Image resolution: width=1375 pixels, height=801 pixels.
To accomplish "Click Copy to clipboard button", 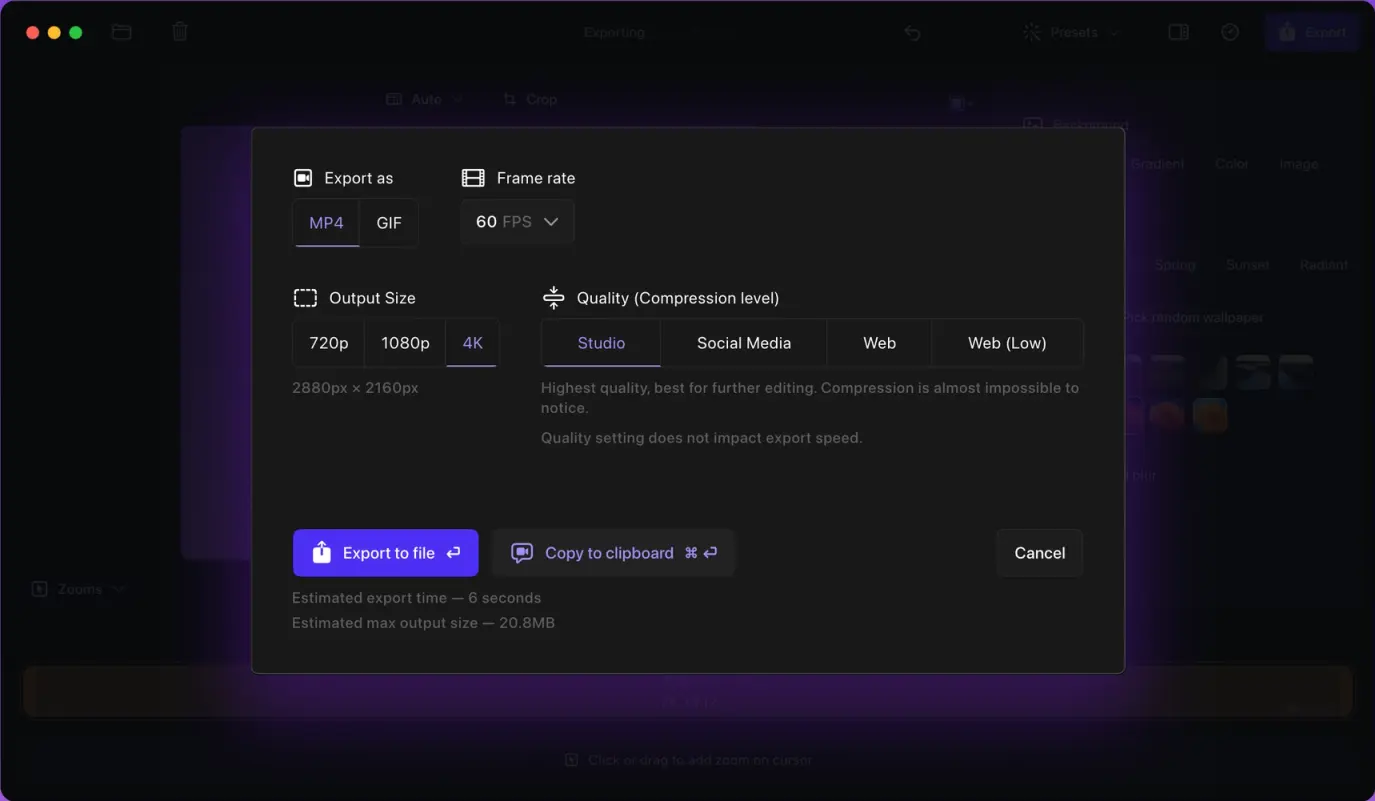I will click(x=613, y=553).
